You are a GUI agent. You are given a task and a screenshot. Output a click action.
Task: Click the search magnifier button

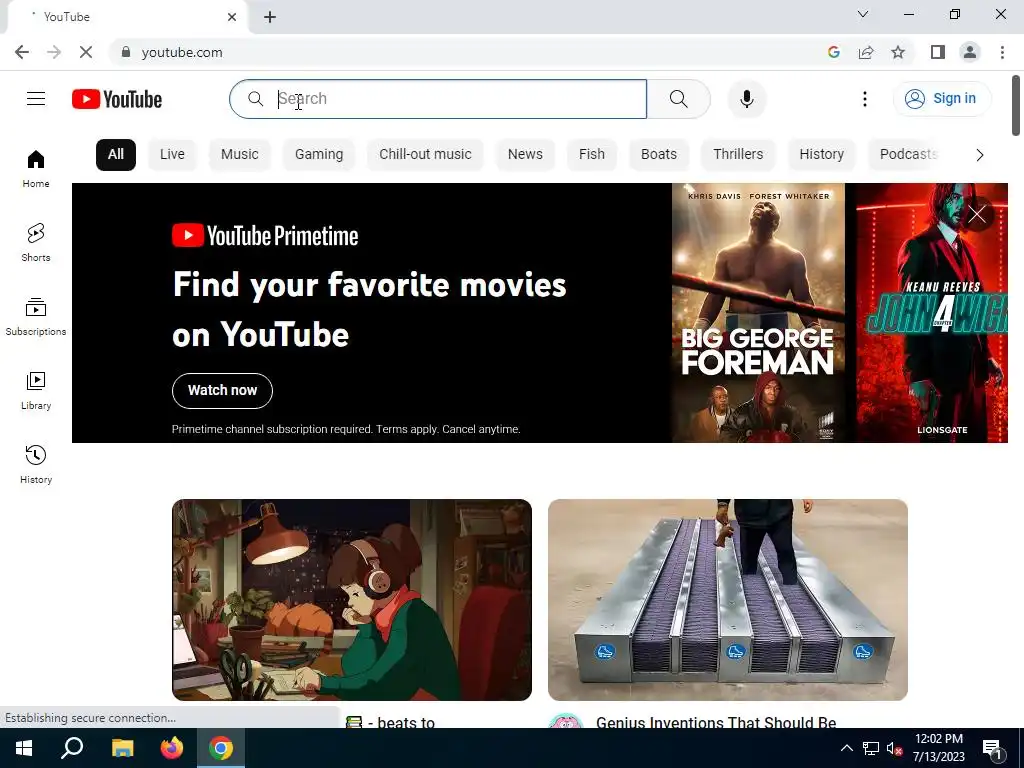pos(679,99)
